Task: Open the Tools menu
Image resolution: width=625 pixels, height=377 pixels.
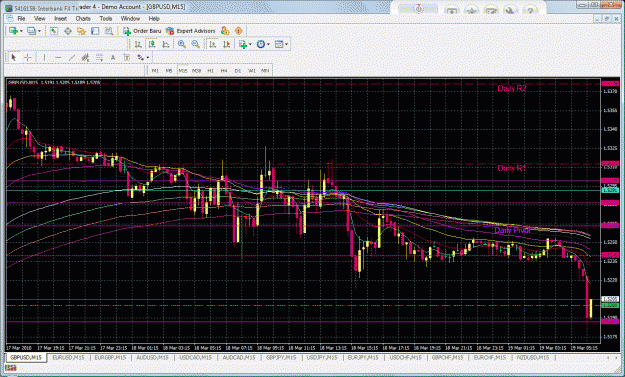Action: (x=106, y=18)
